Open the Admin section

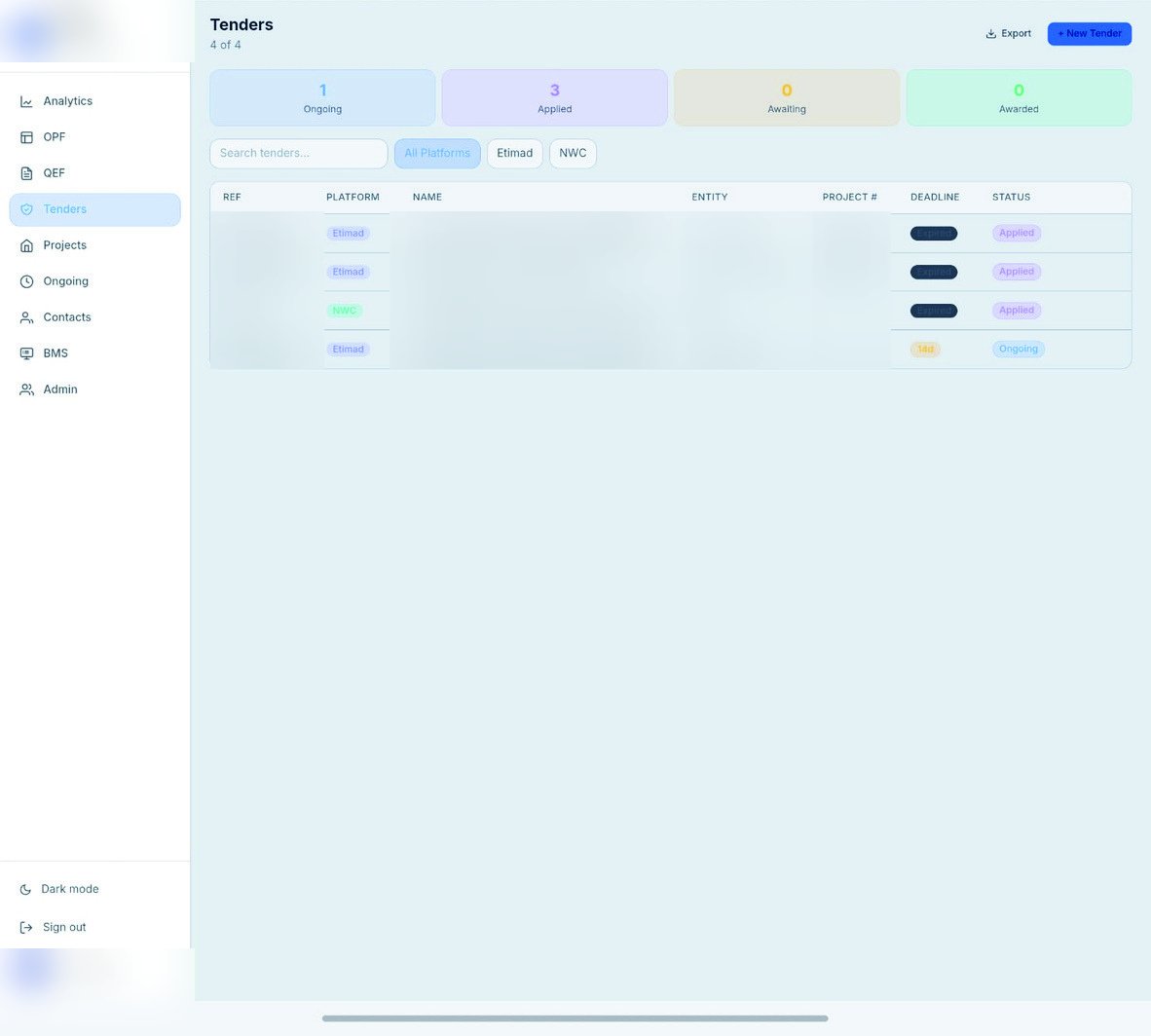coord(94,389)
